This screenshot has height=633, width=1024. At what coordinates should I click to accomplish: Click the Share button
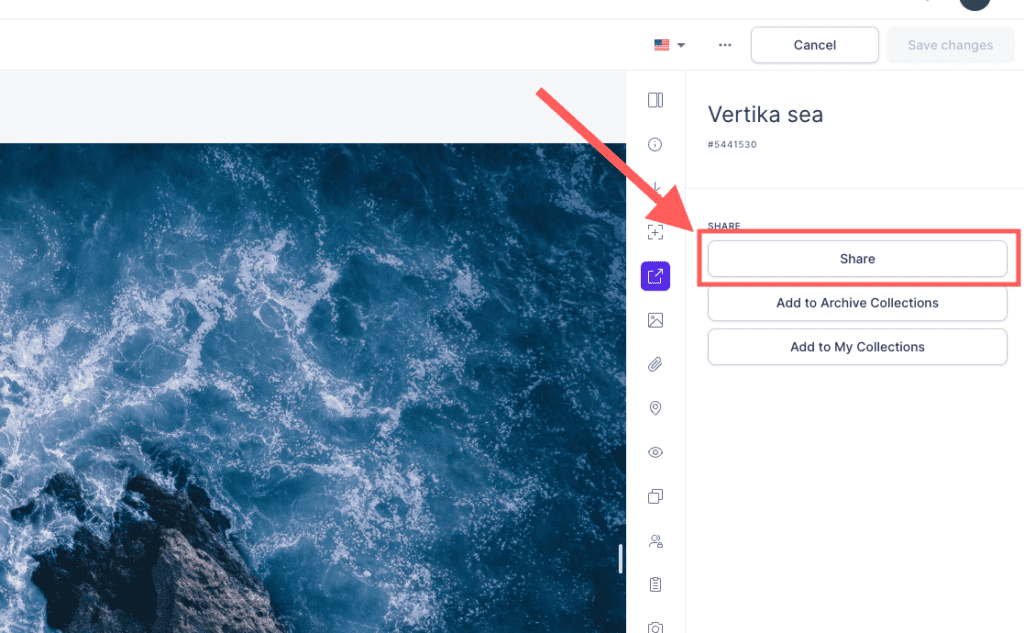coord(857,259)
